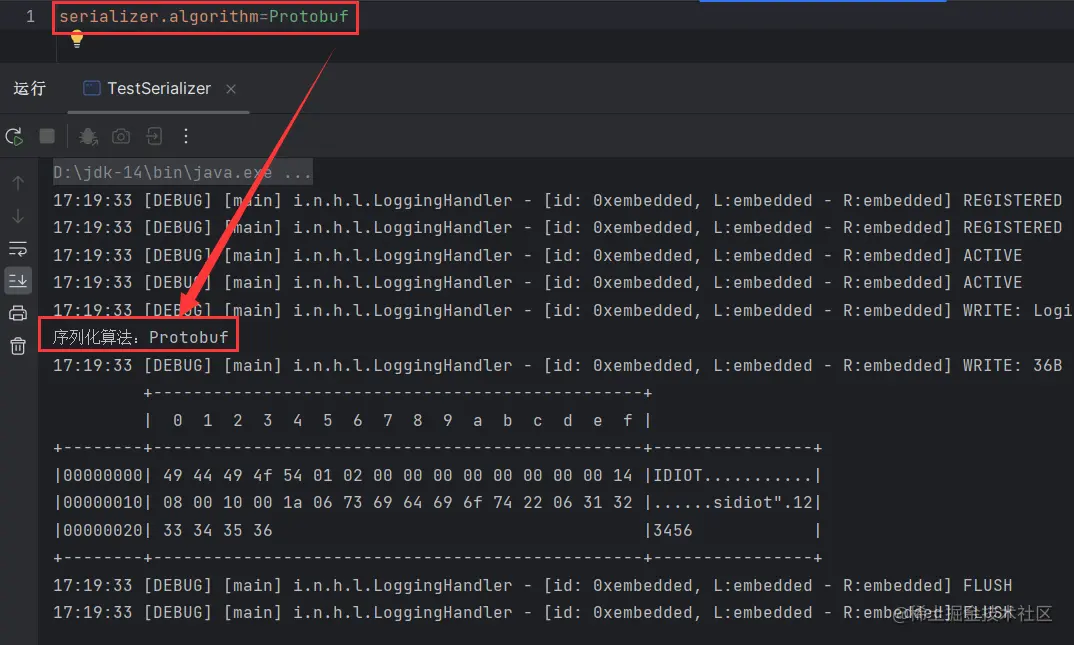Click the down arrow stack trace icon

coord(18,216)
